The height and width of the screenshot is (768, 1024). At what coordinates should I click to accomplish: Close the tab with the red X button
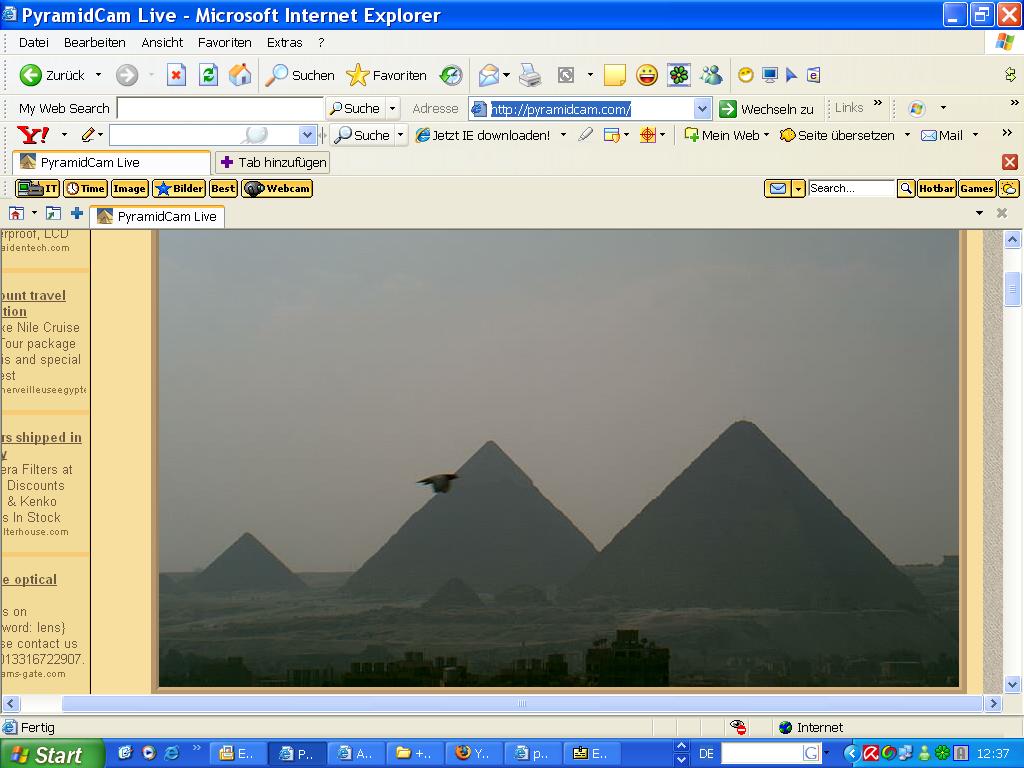pos(1010,162)
